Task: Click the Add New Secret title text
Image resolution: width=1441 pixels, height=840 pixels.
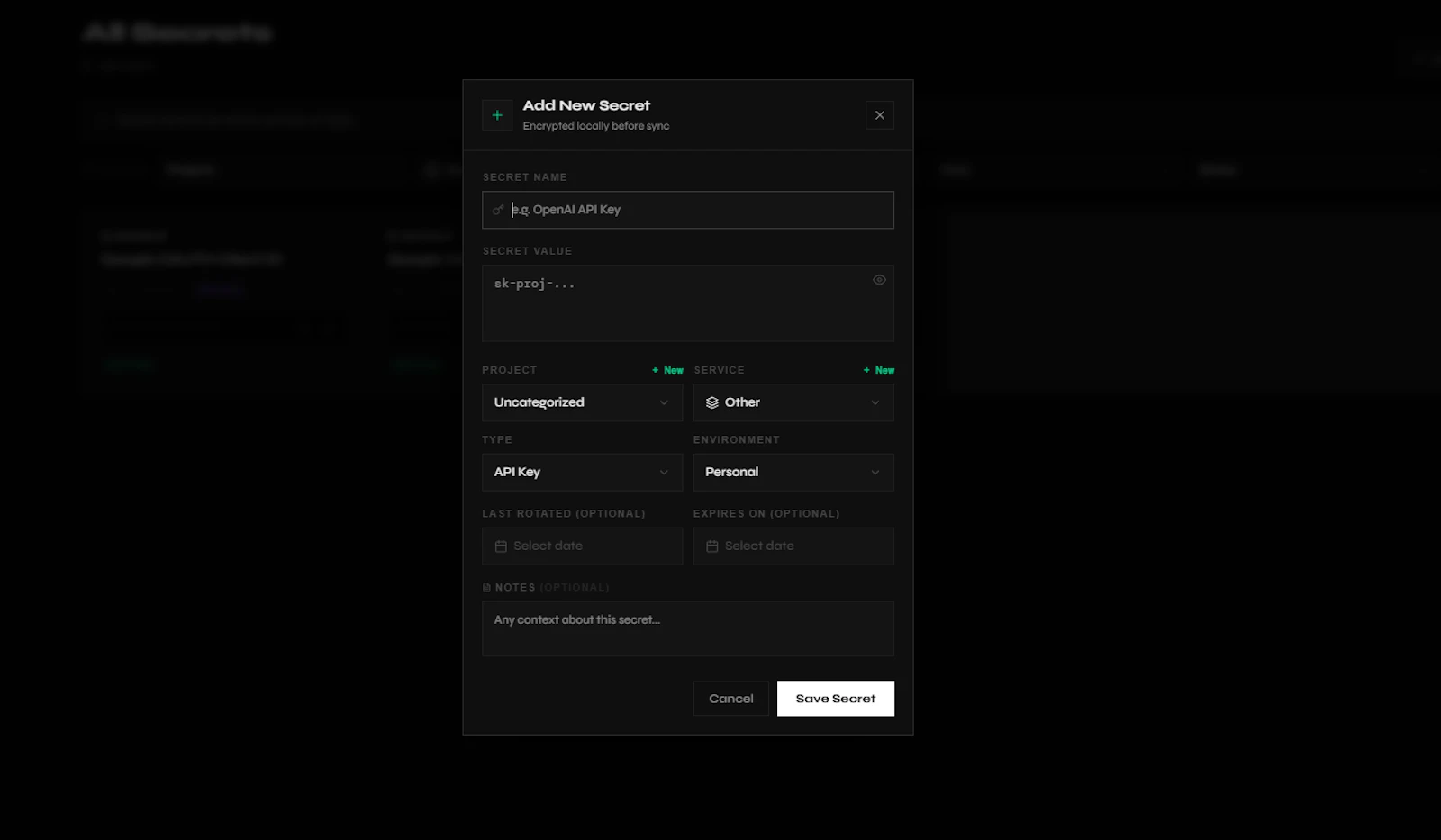Action: [586, 105]
